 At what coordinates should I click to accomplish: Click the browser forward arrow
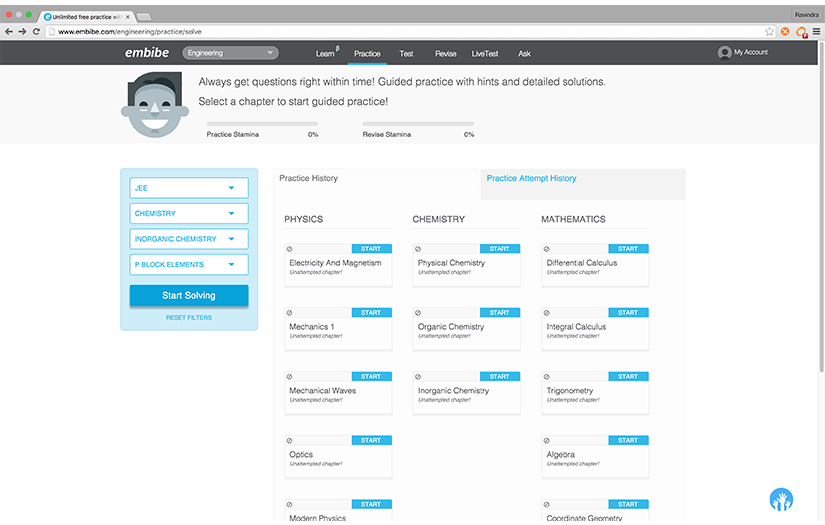[x=22, y=32]
